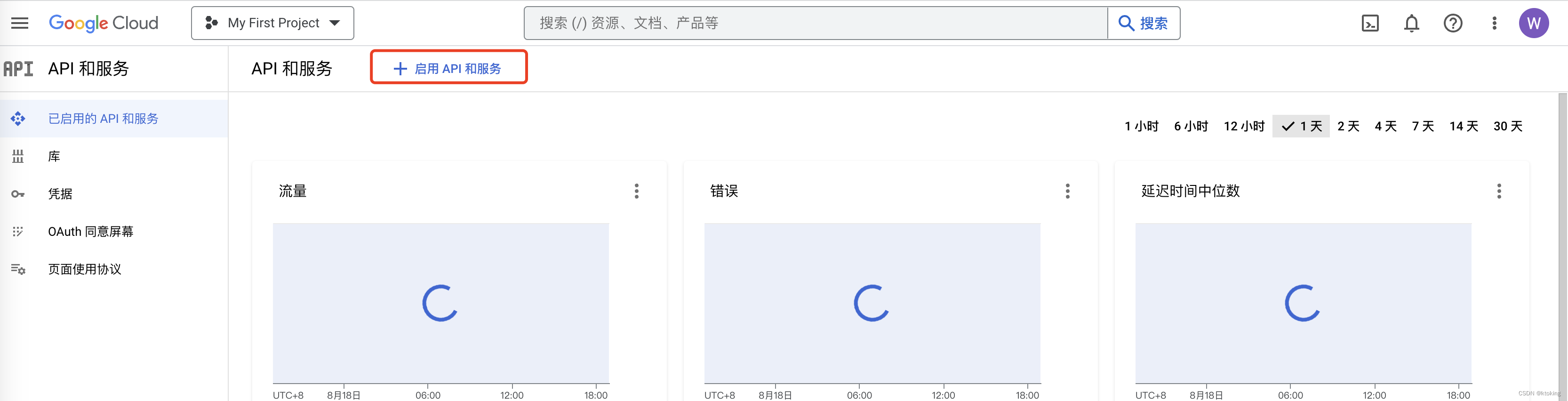The width and height of the screenshot is (1568, 401).
Task: Open 延迟时间中位数 chart options menu
Action: pyautogui.click(x=1499, y=191)
